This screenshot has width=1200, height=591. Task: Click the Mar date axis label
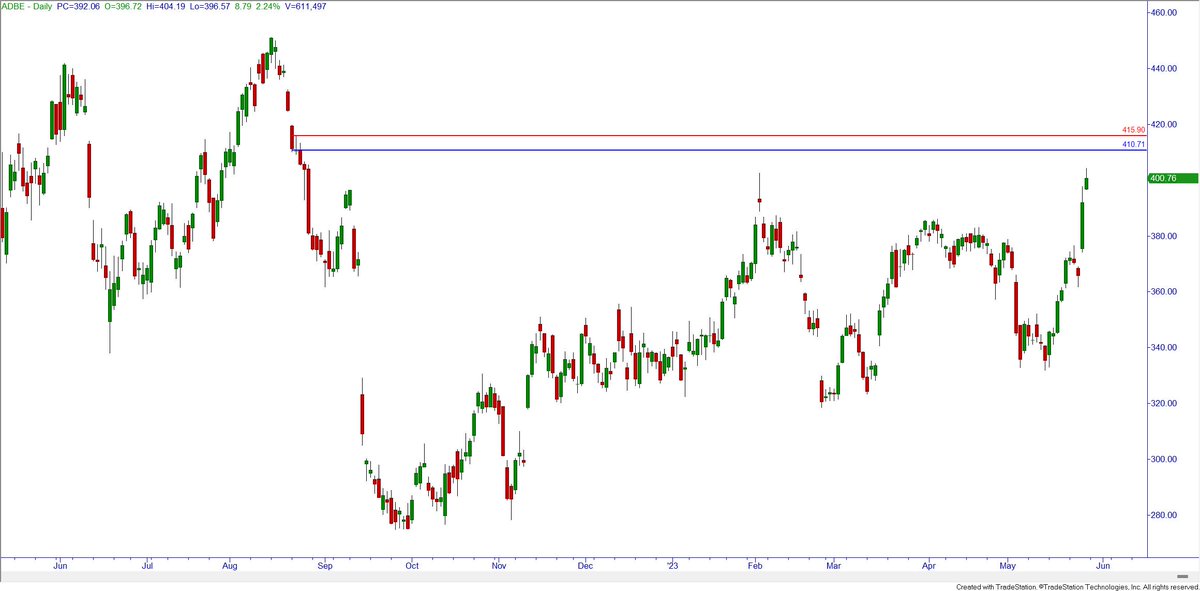833,564
